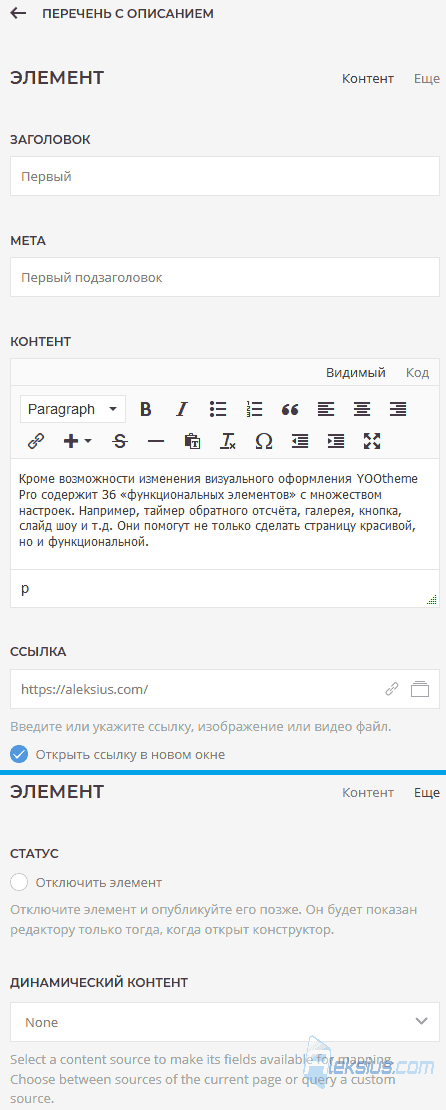The image size is (446, 1110).
Task: Open the media library icon in Ссылка field
Action: tap(421, 689)
